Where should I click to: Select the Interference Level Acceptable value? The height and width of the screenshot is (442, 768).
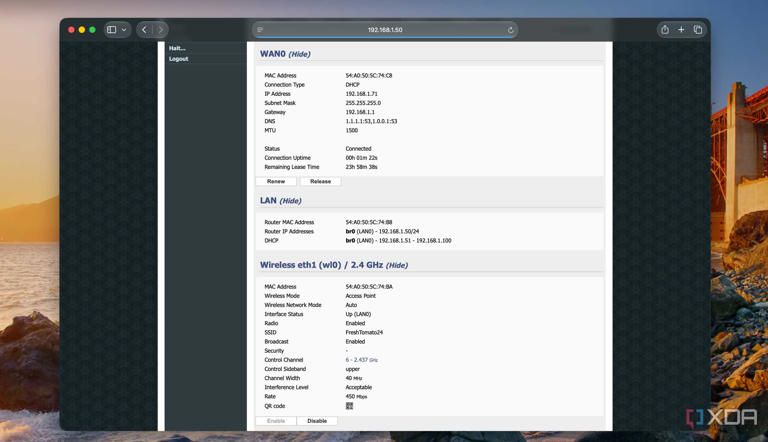pyautogui.click(x=359, y=387)
